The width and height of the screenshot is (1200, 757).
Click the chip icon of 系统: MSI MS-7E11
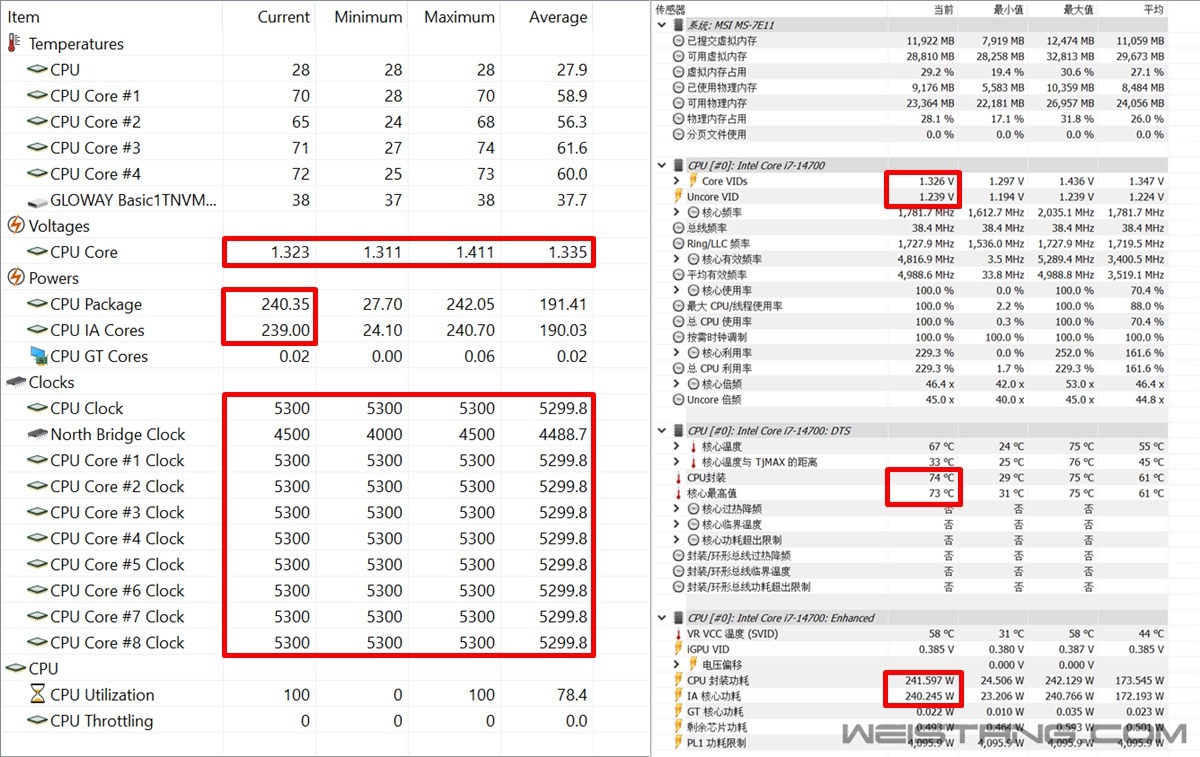pyautogui.click(x=679, y=25)
